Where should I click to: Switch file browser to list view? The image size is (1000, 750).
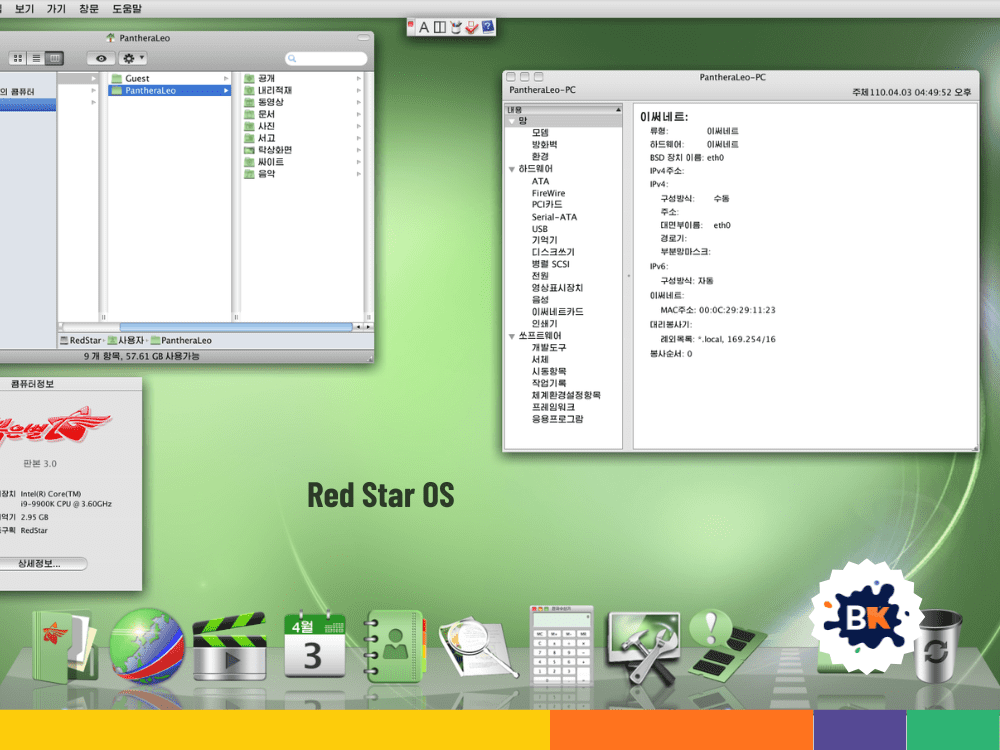click(36, 59)
